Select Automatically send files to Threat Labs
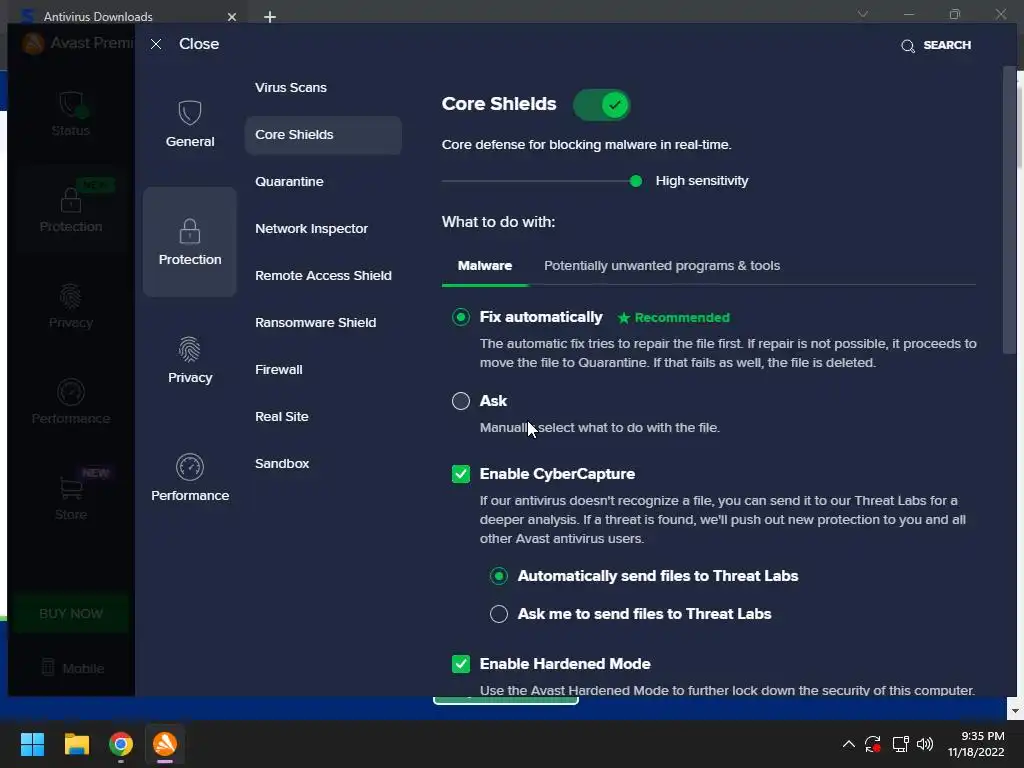 pos(499,576)
